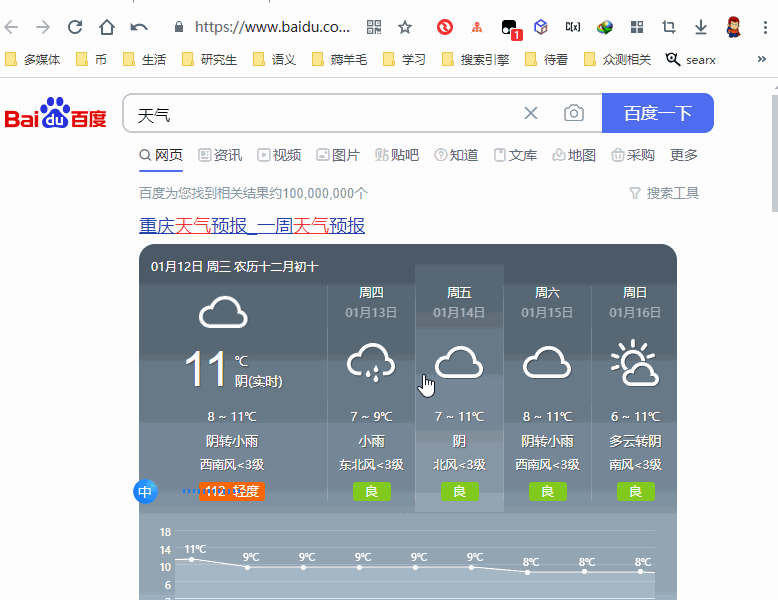This screenshot has width=778, height=600.
Task: Switch to the 视频 tab
Action: point(279,155)
